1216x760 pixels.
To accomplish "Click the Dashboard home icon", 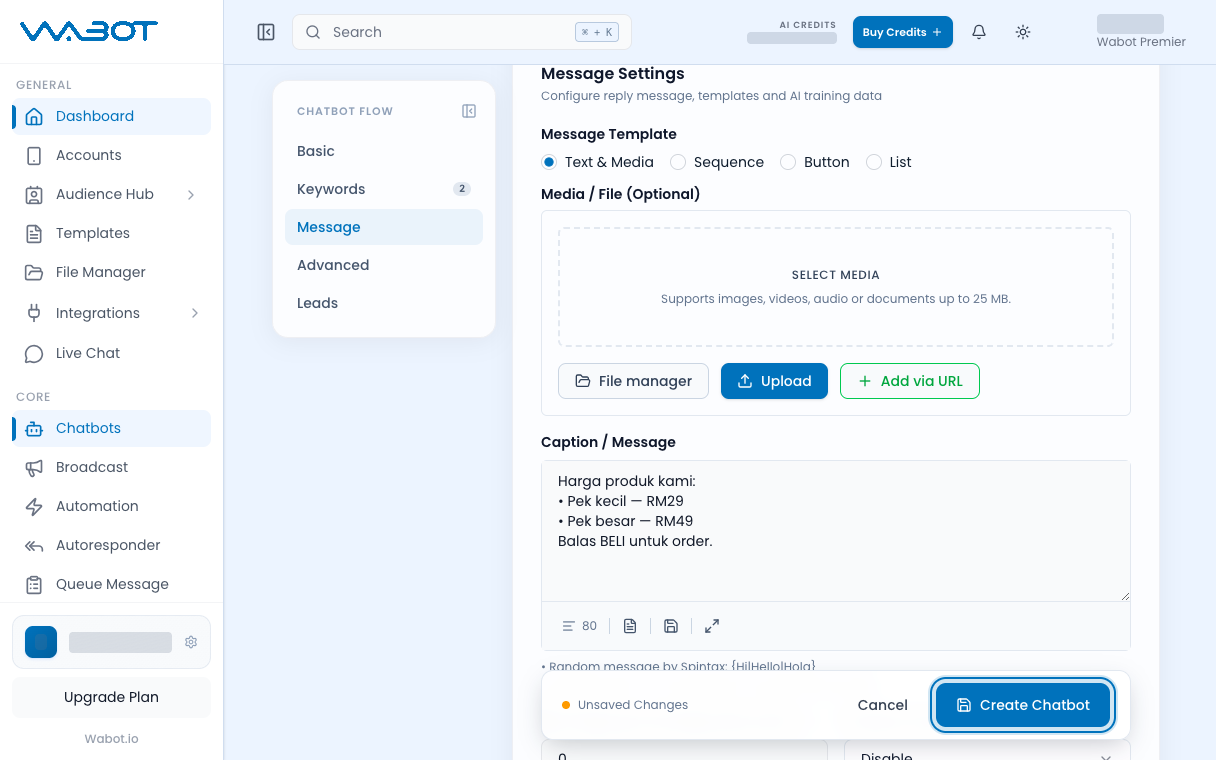I will pos(34,116).
